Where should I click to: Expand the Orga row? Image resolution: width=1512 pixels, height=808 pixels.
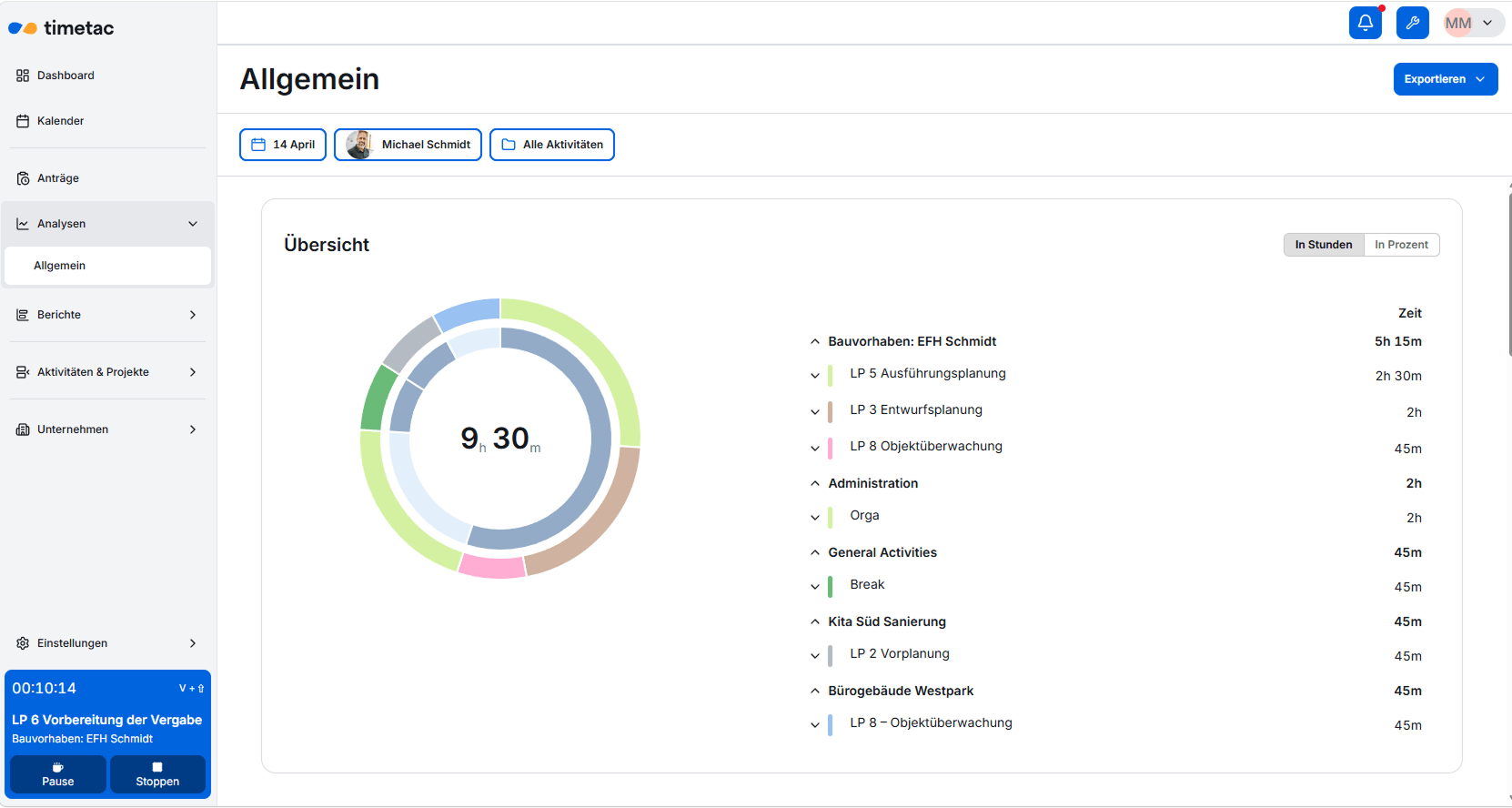click(x=815, y=517)
